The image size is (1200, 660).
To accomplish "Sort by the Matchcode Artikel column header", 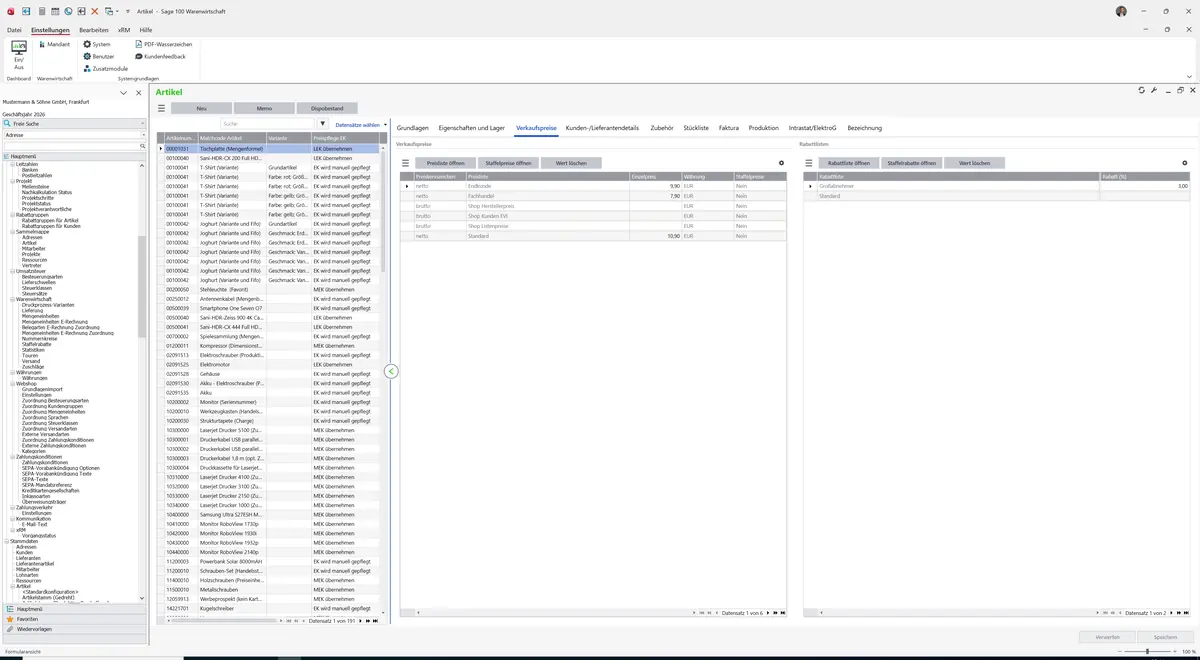I will click(x=231, y=138).
